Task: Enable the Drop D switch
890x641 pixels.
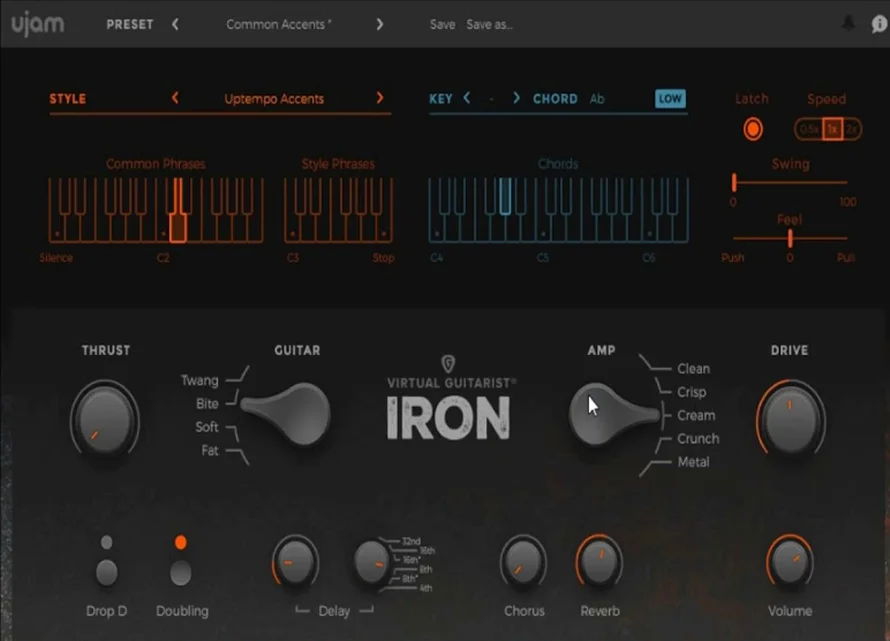Action: tap(106, 571)
